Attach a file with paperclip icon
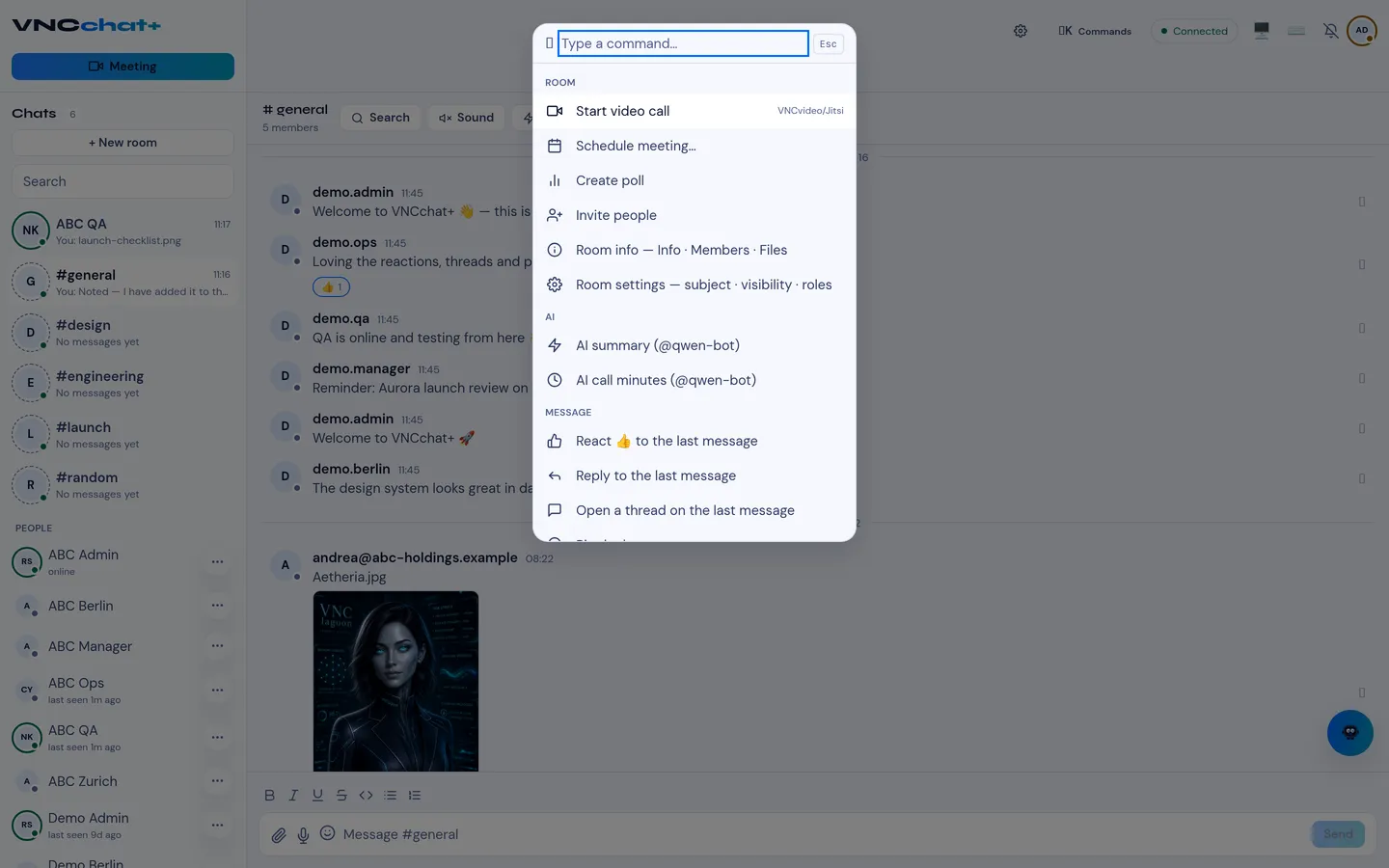This screenshot has width=1389, height=868. click(279, 835)
